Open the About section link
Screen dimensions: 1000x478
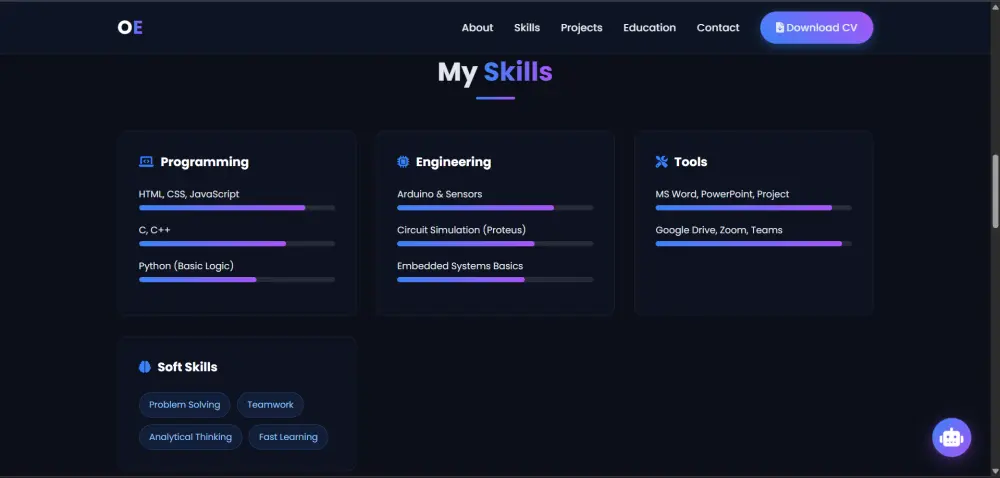tap(477, 27)
